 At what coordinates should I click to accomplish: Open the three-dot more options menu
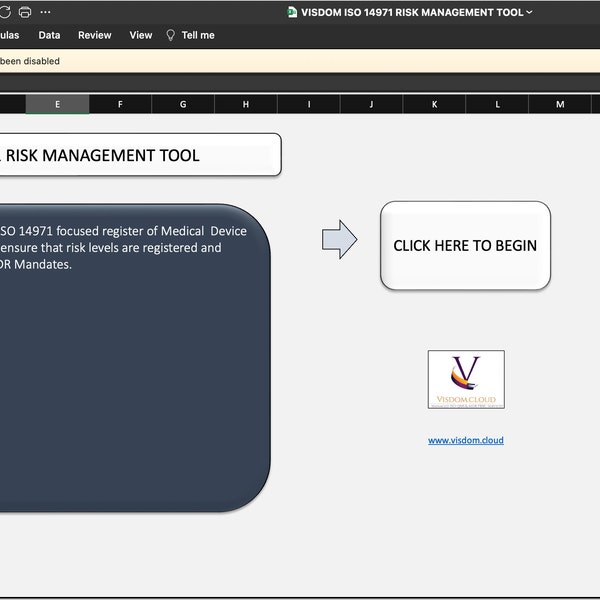(x=46, y=12)
